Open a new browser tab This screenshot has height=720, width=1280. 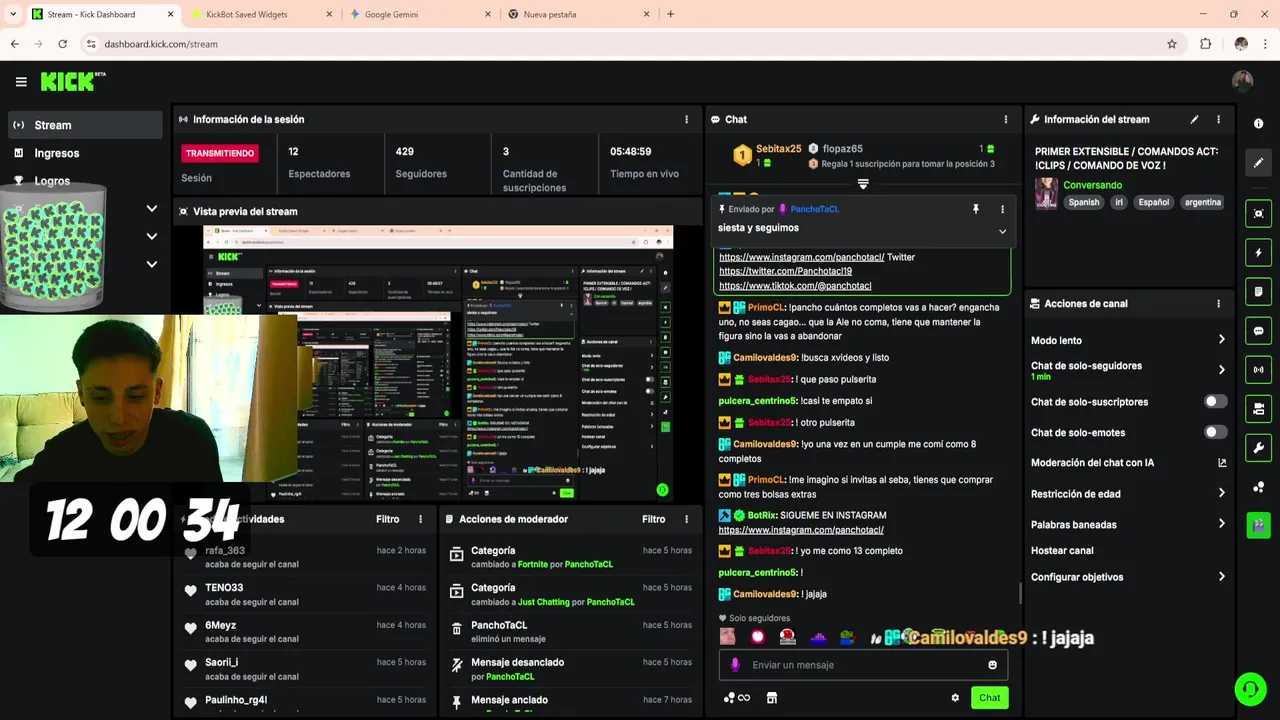[670, 14]
